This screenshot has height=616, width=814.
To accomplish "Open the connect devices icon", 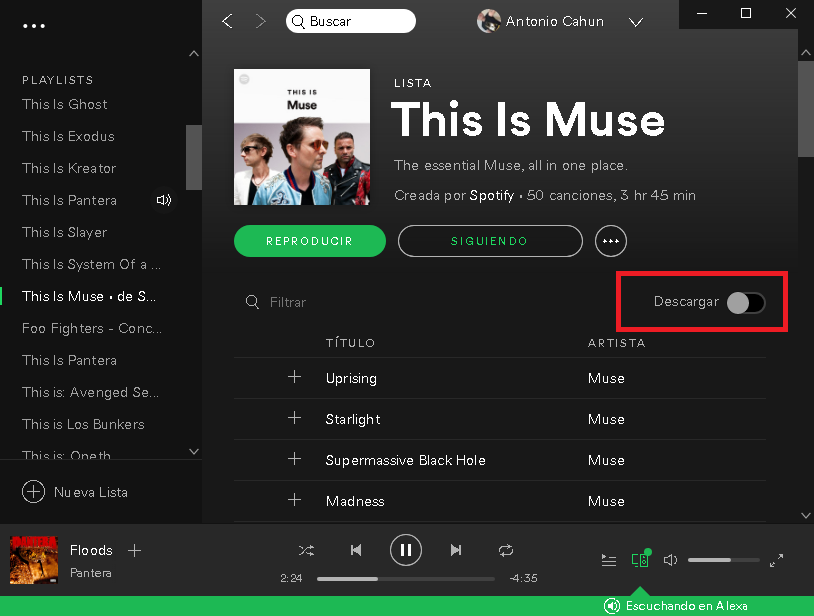I will [640, 559].
